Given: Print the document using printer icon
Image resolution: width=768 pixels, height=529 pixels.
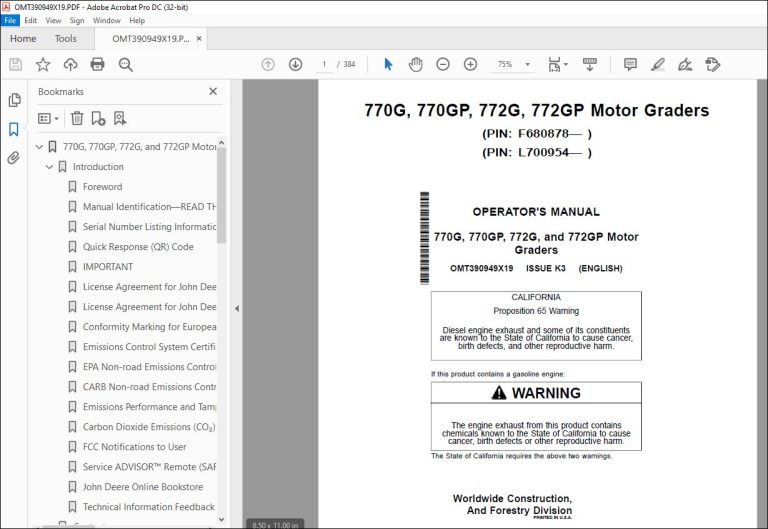Looking at the screenshot, I should click(97, 64).
